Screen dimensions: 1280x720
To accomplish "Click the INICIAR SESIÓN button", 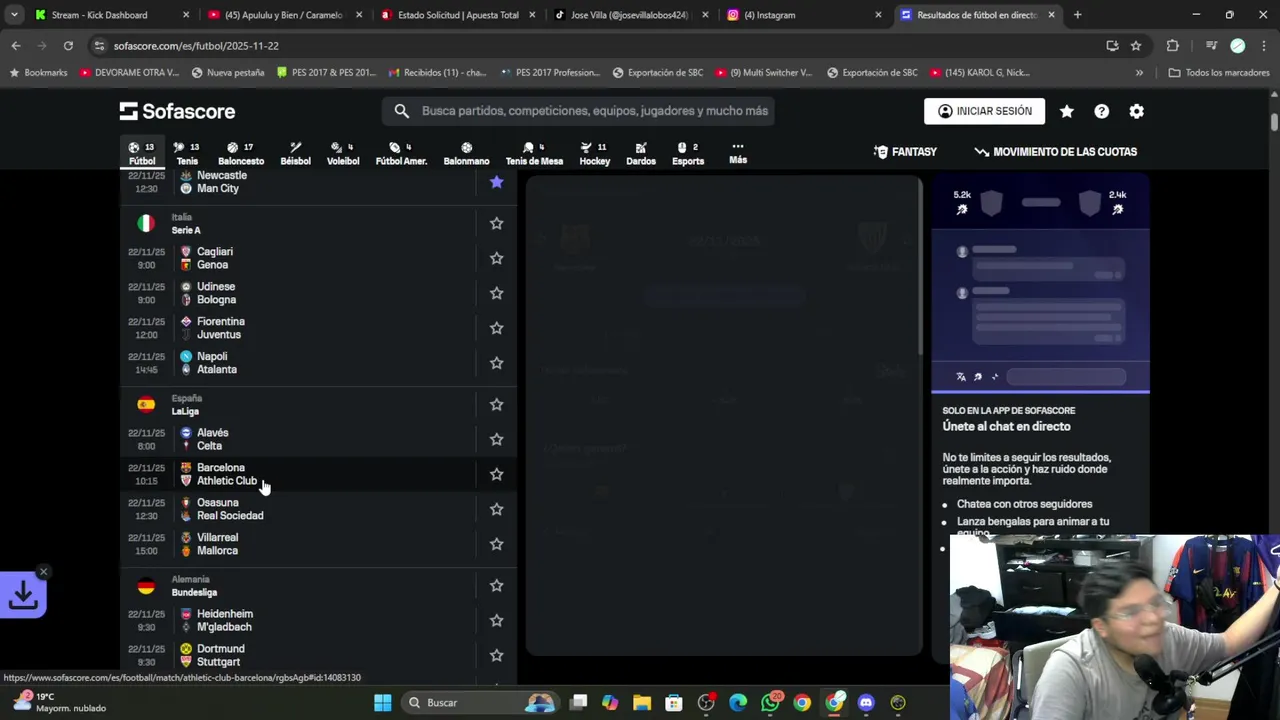I will [984, 111].
